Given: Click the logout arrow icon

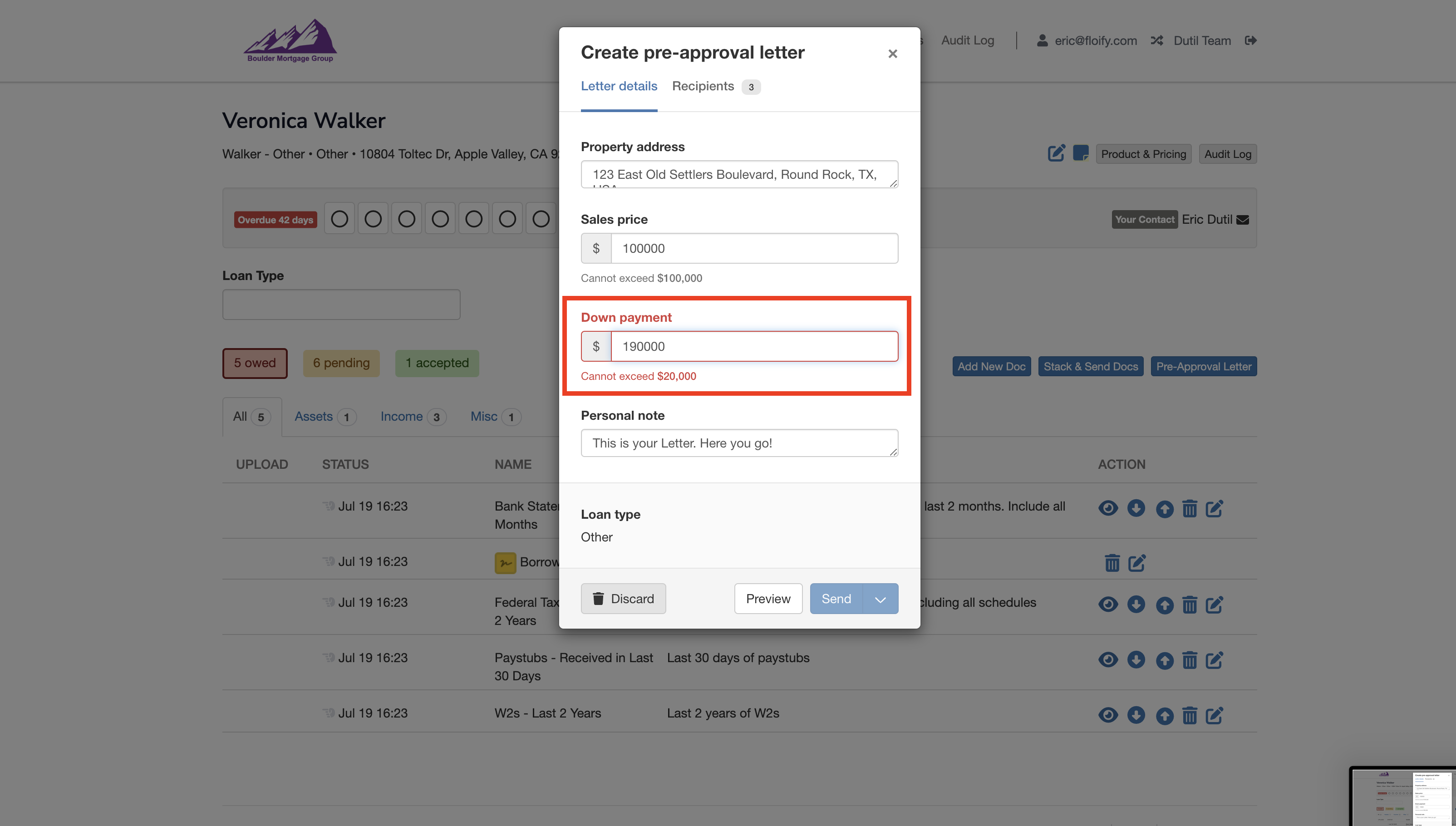Looking at the screenshot, I should tap(1250, 40).
